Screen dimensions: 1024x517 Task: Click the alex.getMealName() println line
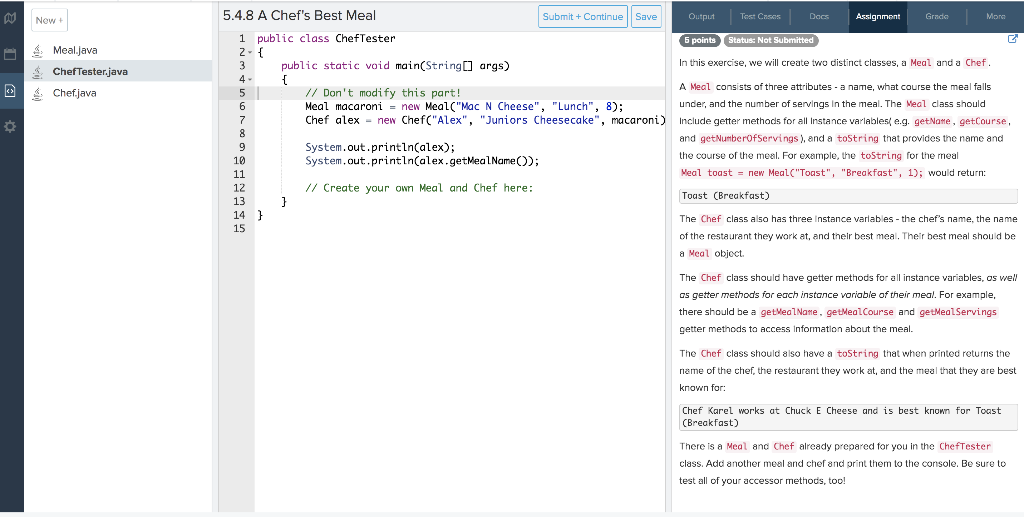422,161
